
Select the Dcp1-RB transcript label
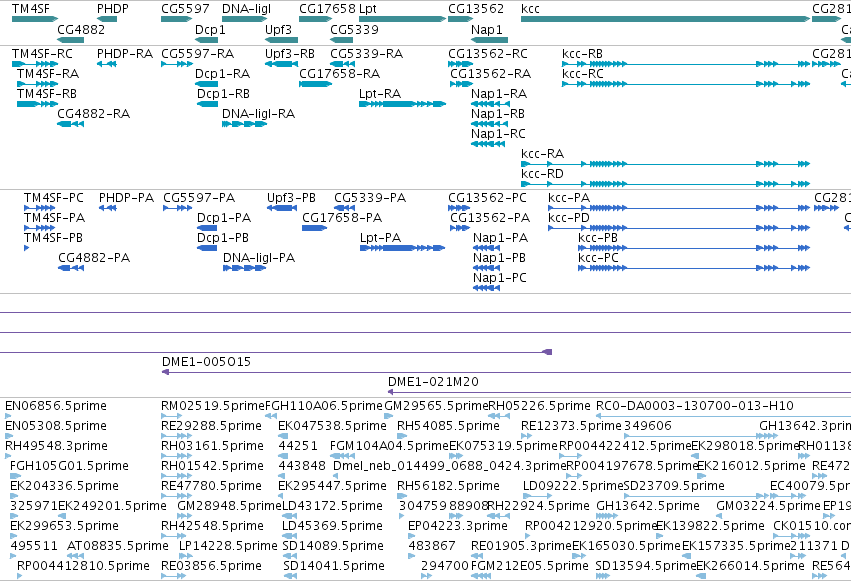[x=223, y=94]
